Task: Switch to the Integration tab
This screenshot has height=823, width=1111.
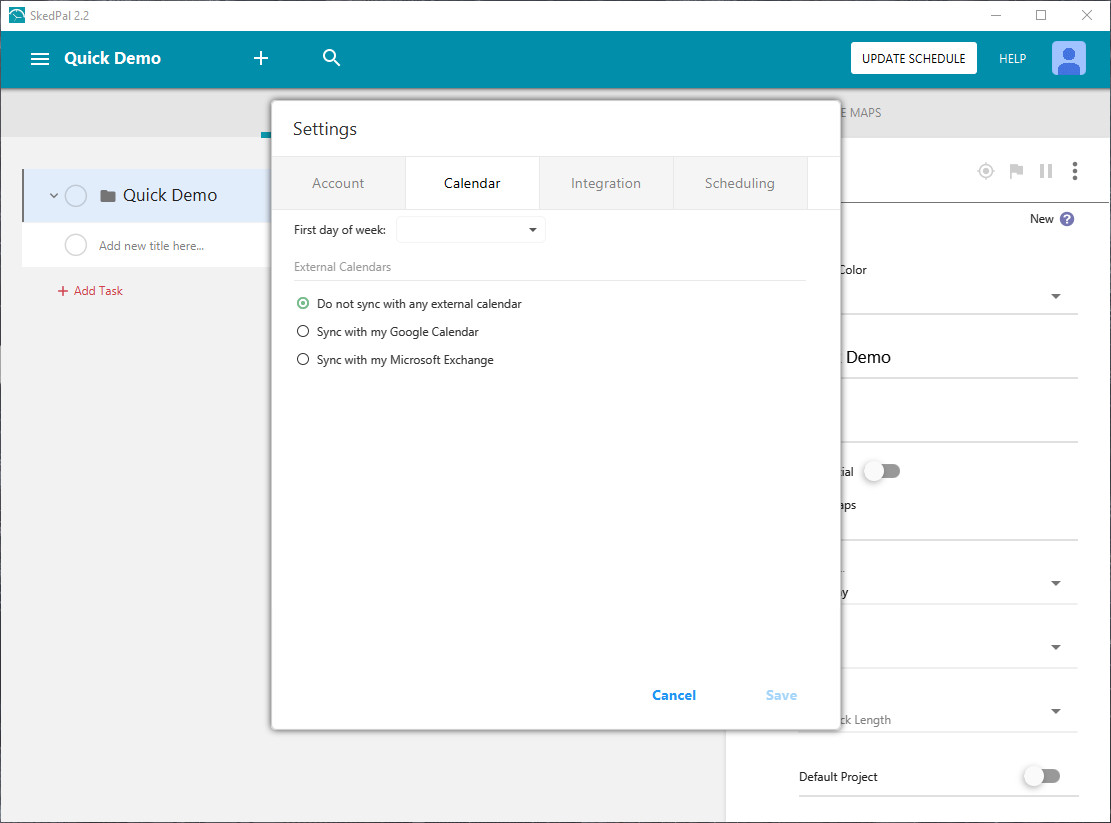Action: coord(606,183)
